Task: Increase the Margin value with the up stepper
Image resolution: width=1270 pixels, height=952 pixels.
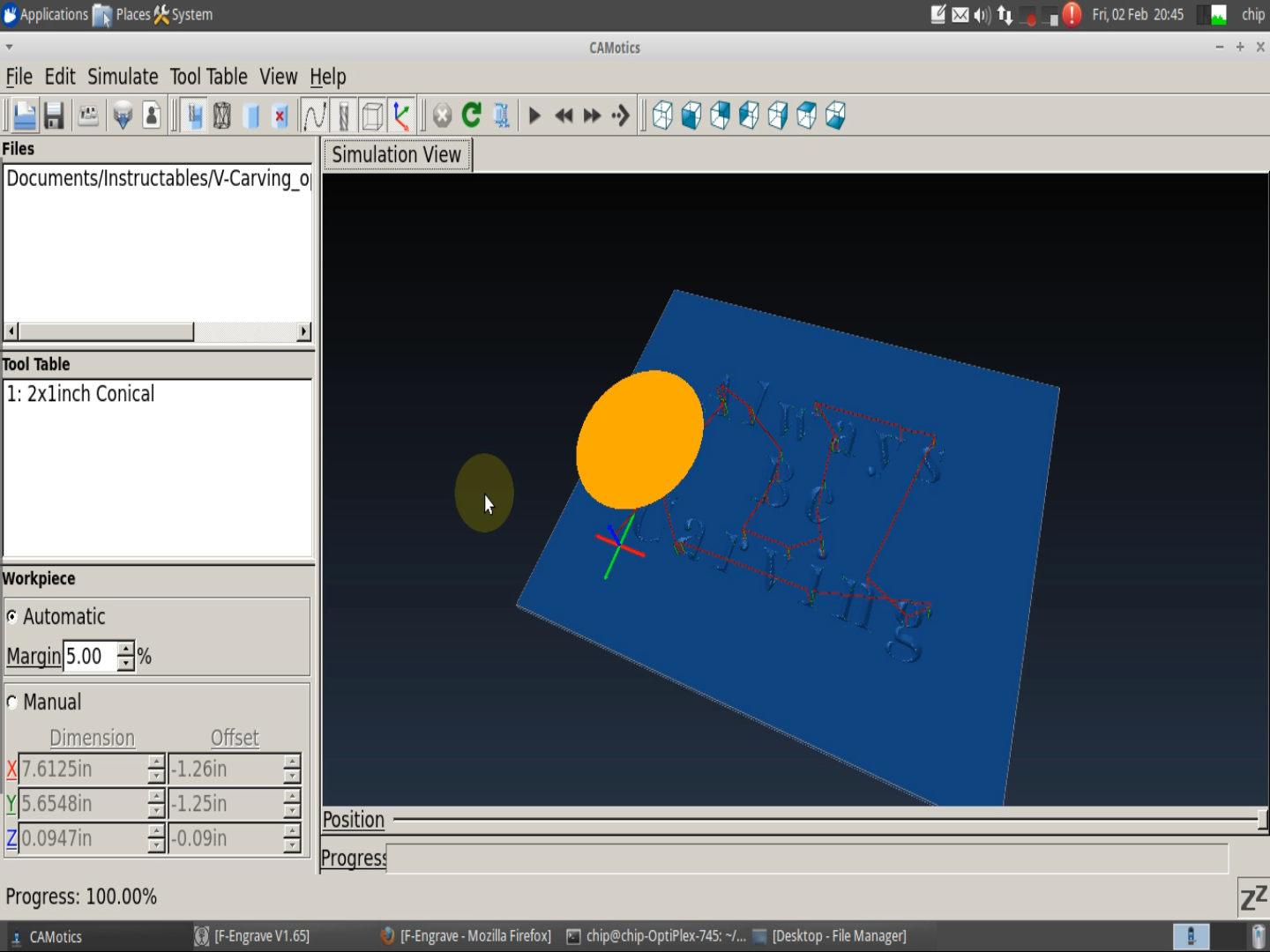Action: (x=126, y=650)
